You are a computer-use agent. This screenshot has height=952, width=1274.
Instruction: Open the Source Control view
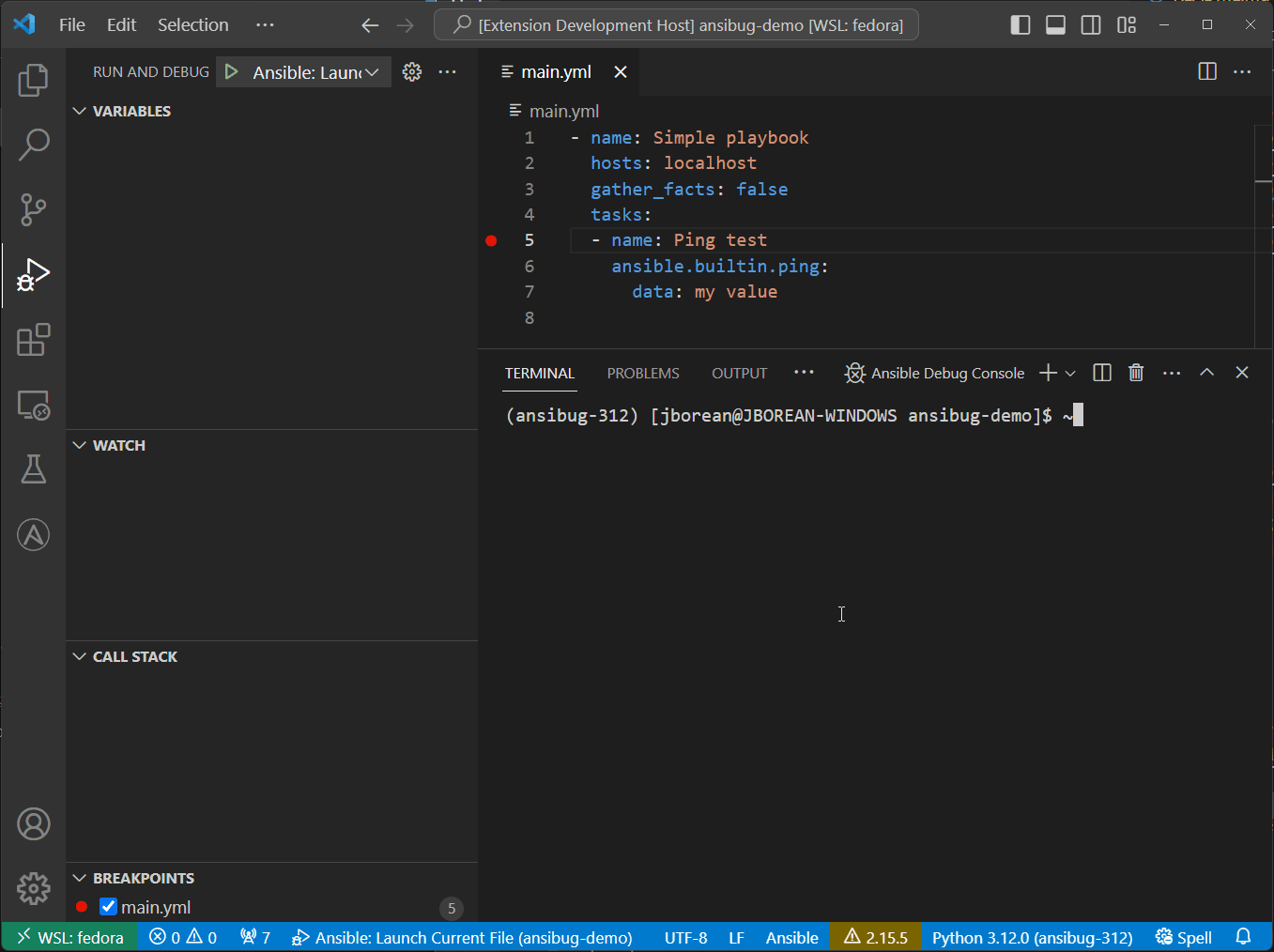point(34,209)
